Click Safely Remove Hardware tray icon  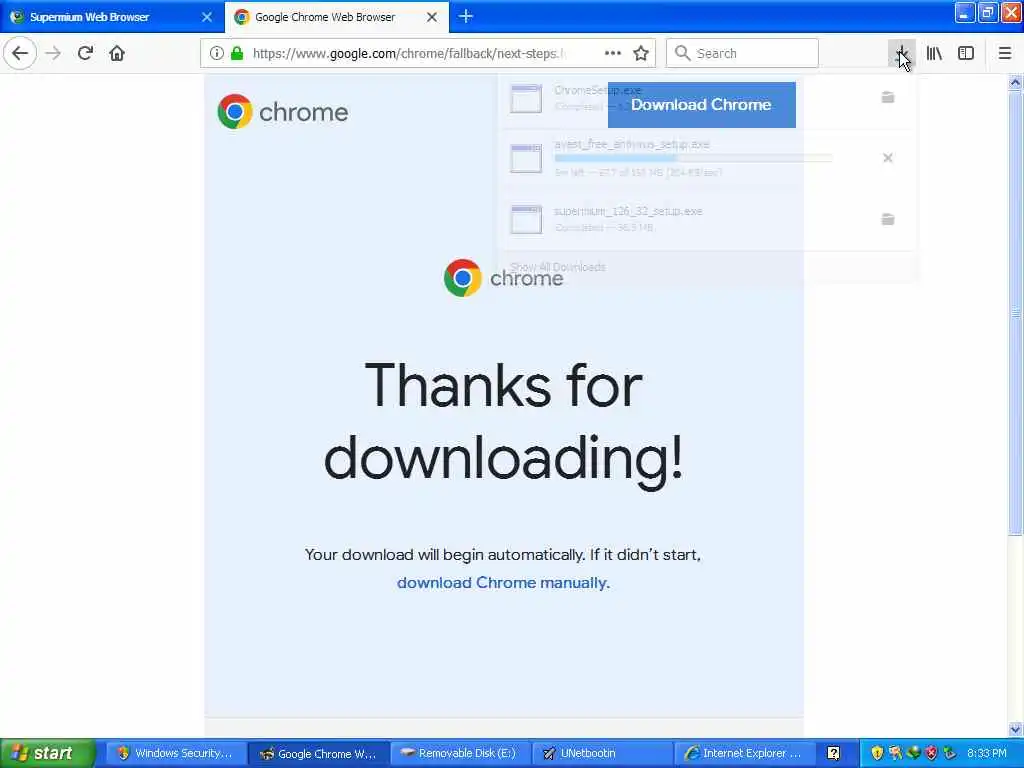950,753
